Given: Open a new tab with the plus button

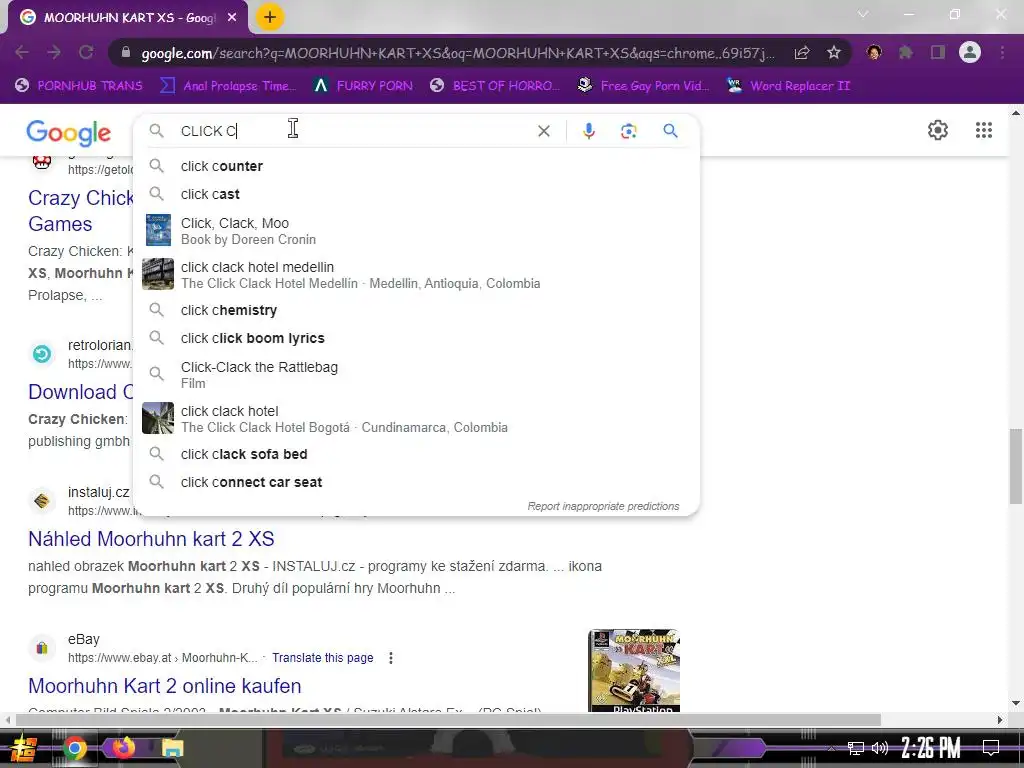Looking at the screenshot, I should click(270, 17).
